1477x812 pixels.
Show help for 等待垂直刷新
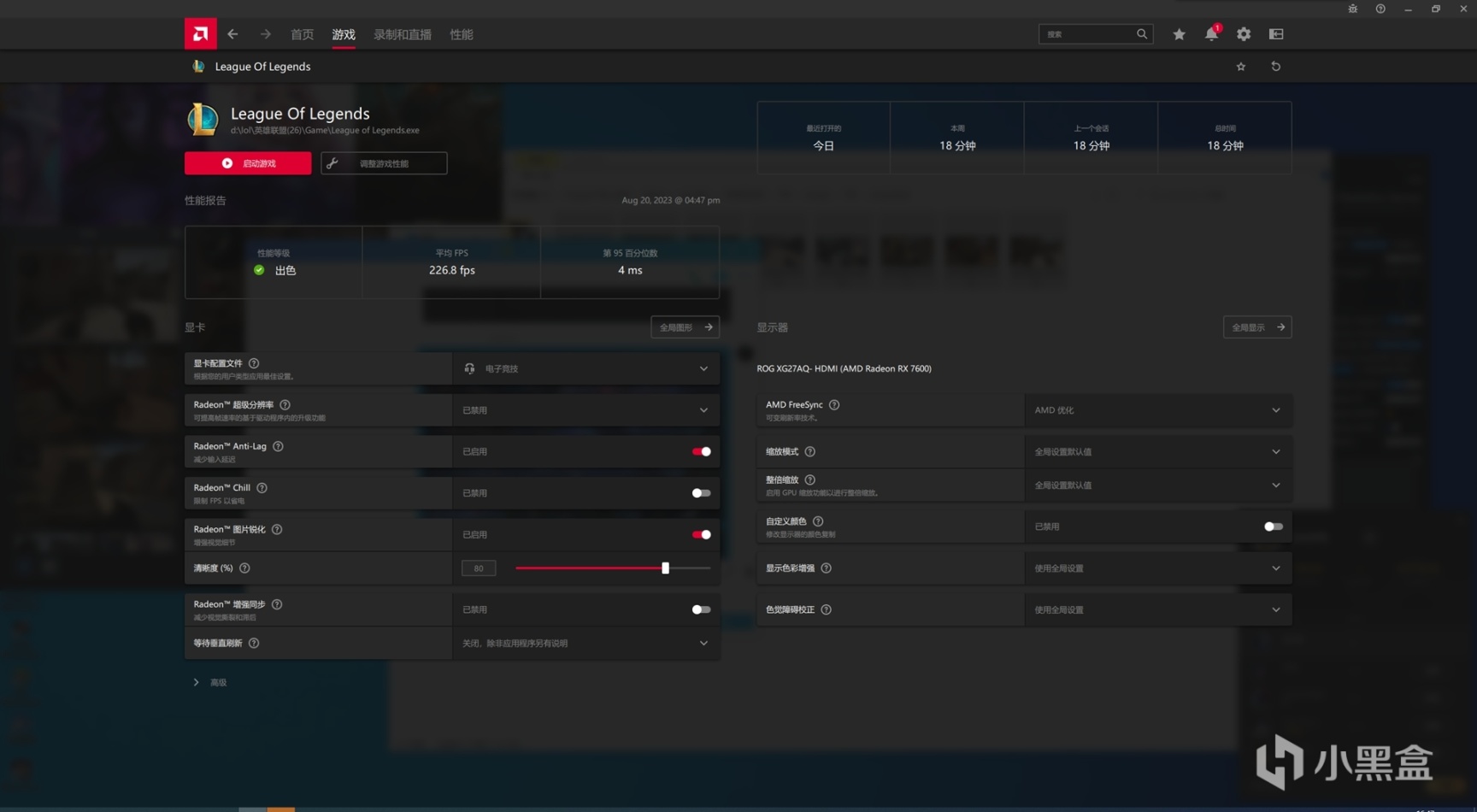tap(254, 643)
